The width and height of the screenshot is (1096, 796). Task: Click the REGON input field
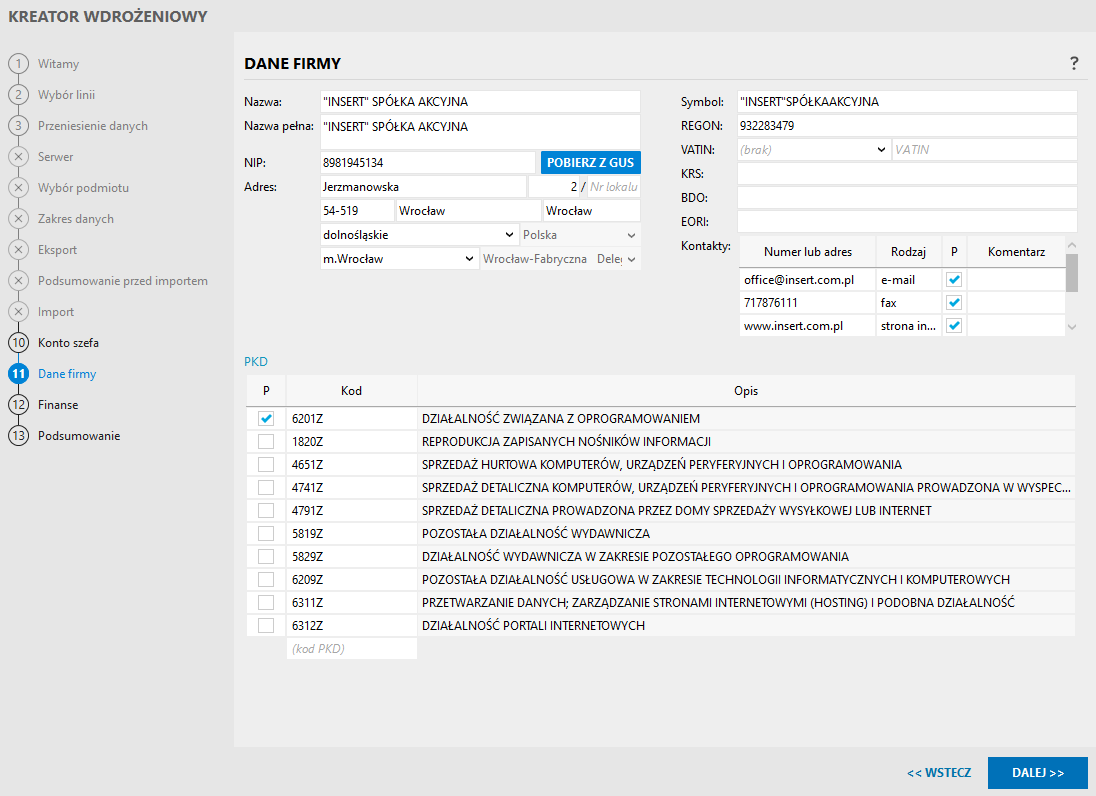(x=907, y=126)
